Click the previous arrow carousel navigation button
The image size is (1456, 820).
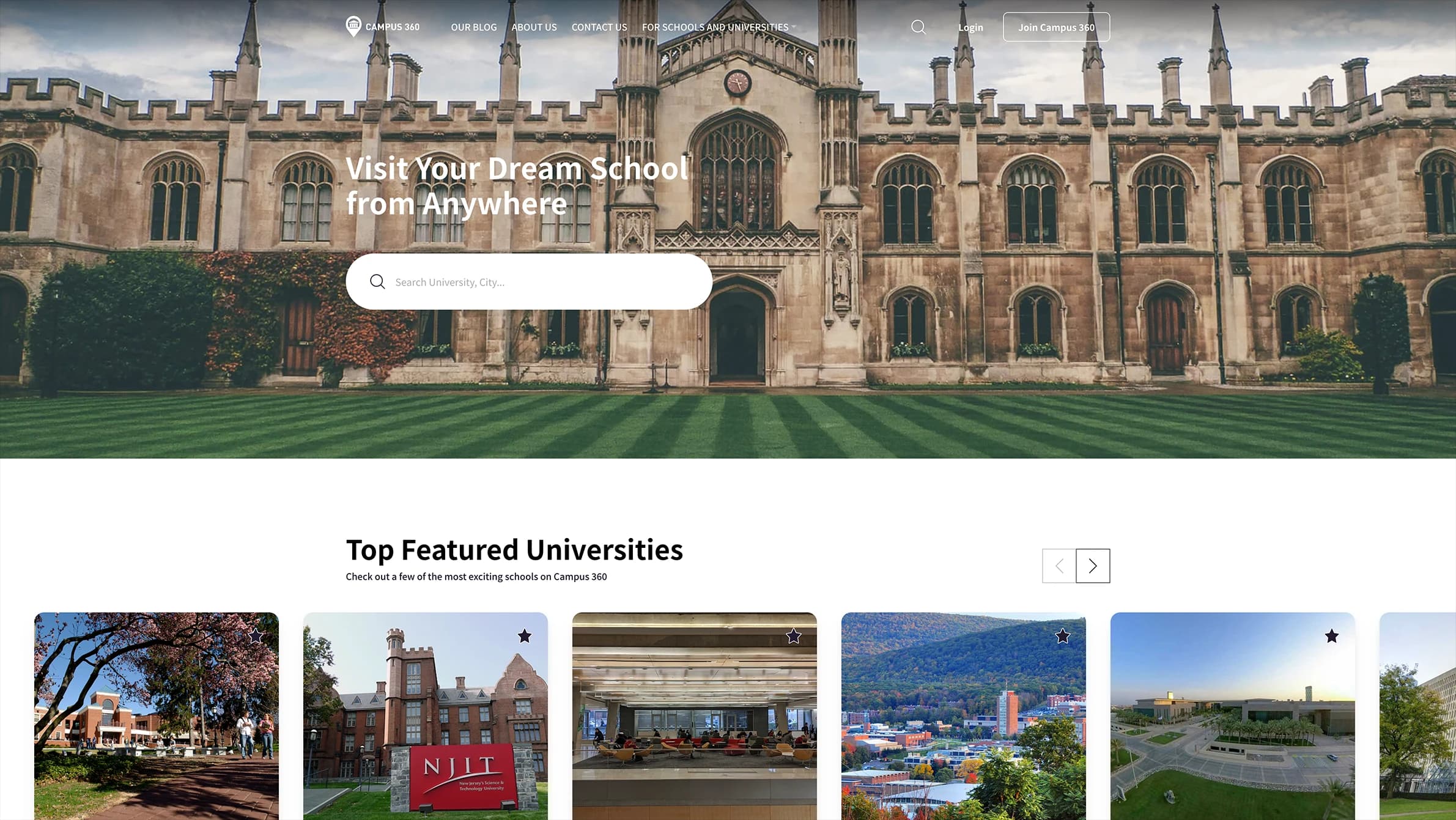coord(1058,565)
